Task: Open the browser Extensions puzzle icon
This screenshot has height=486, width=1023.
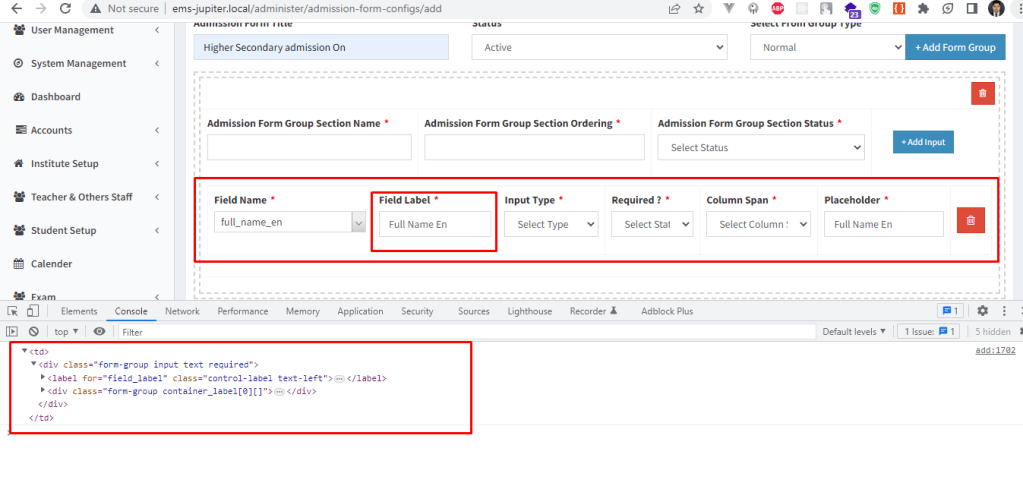Action: coord(923,8)
